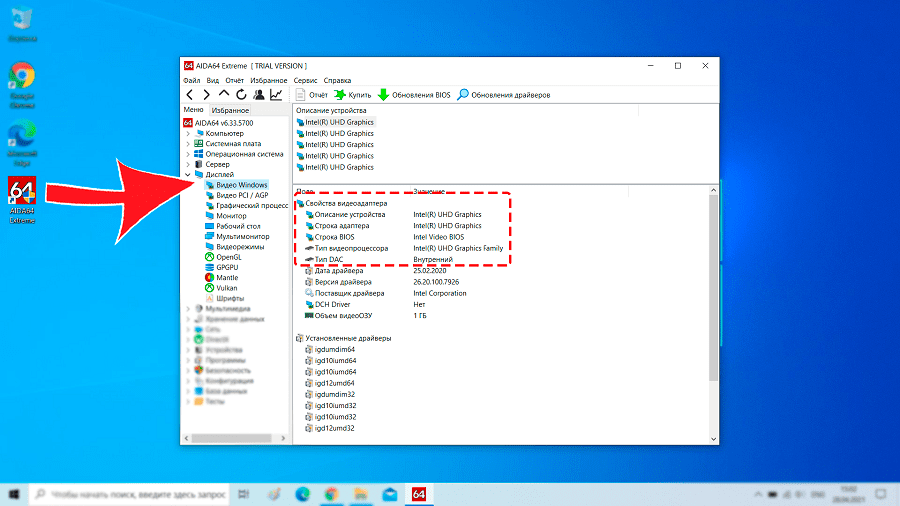Collapse the Дисплей tree node
This screenshot has width=900, height=506.
tap(188, 174)
